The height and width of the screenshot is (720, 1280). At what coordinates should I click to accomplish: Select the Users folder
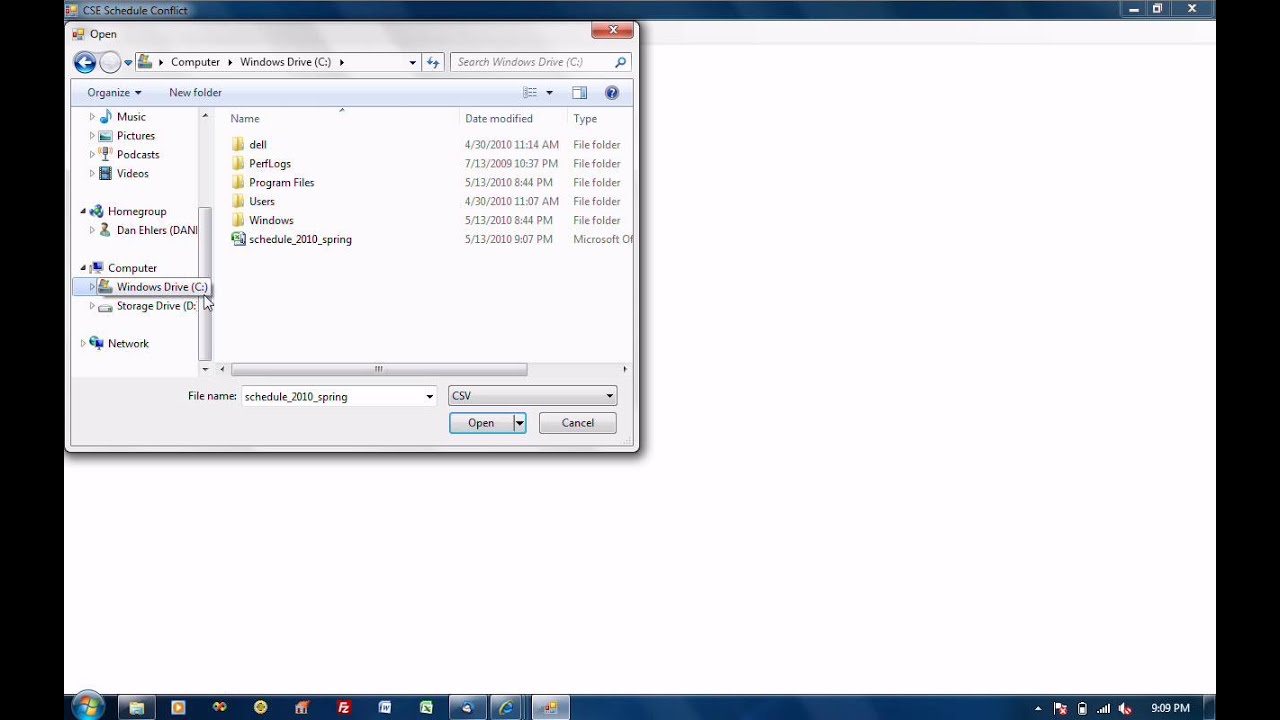pyautogui.click(x=262, y=201)
